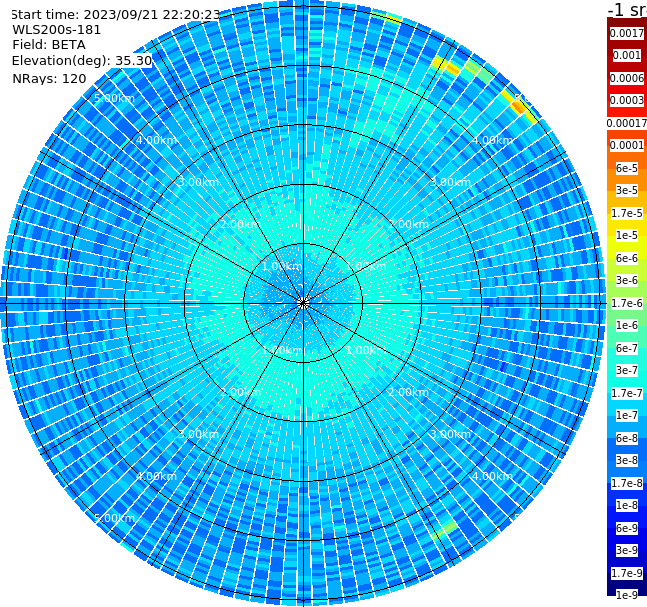Image resolution: width=647 pixels, height=607 pixels.
Task: Click the upper-left 2.00km range label
Action: (241, 224)
